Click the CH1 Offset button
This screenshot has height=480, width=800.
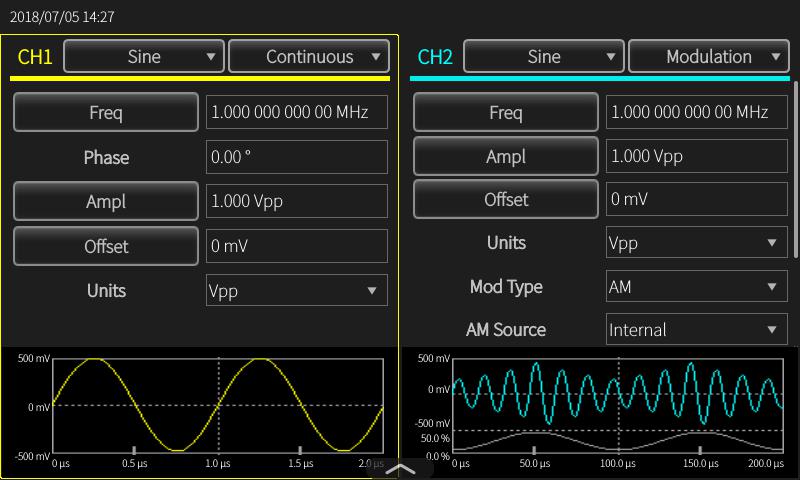click(106, 246)
